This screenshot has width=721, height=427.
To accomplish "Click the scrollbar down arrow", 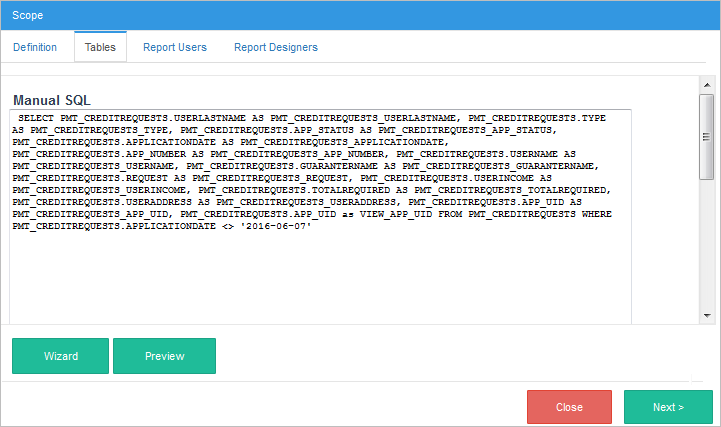I will (707, 315).
